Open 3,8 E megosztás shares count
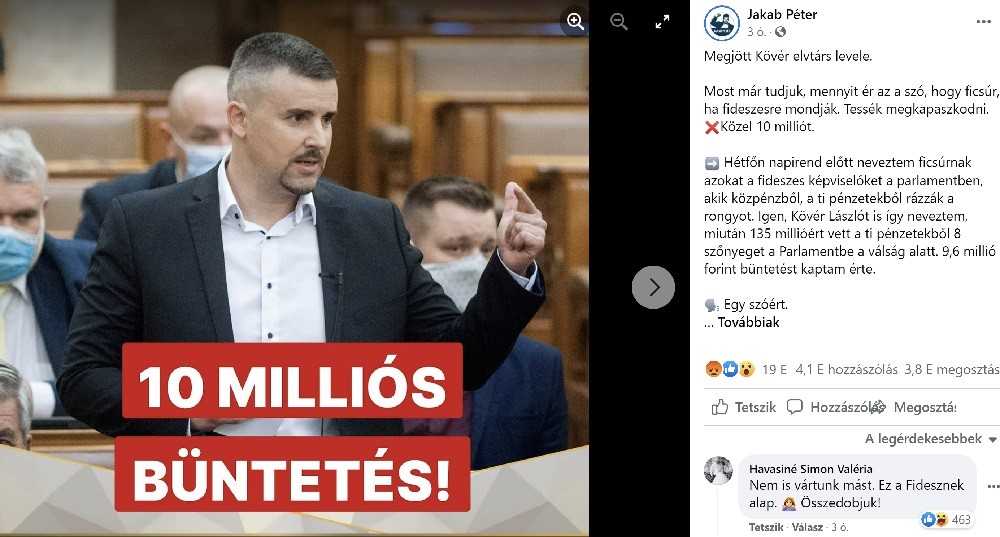Viewport: 1000px width, 537px height. pos(951,369)
